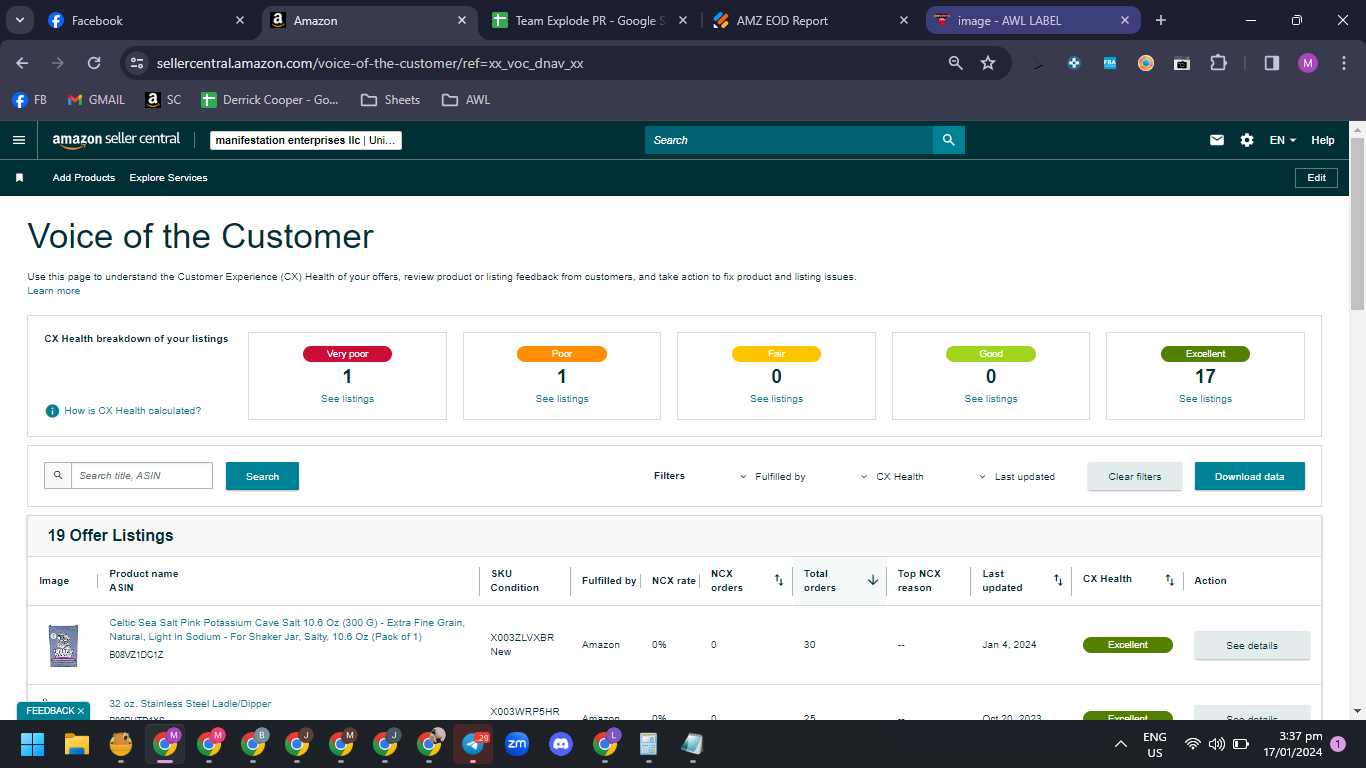Go back using Chrome's back arrow
Image resolution: width=1366 pixels, height=768 pixels.
tap(22, 63)
